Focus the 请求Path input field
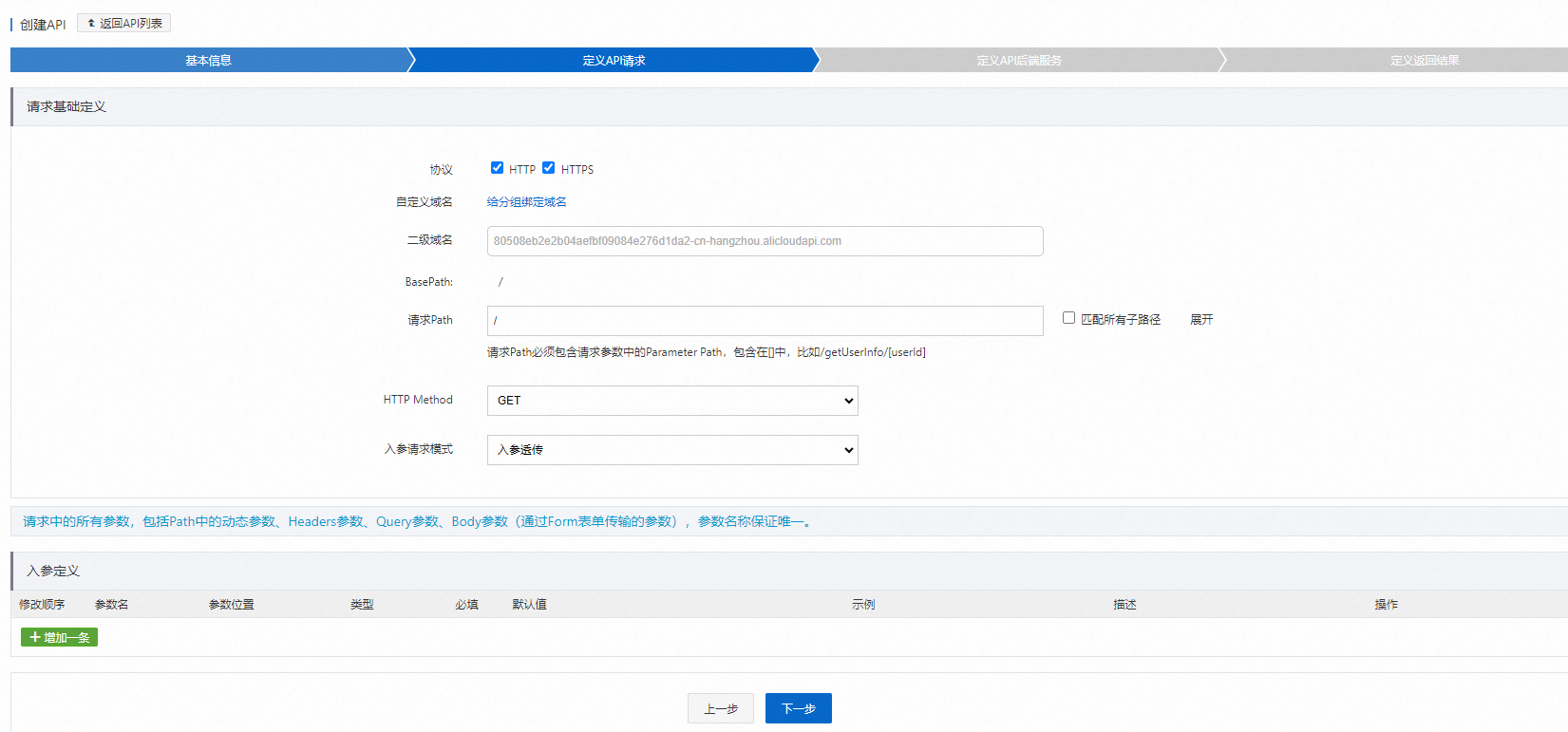 click(x=765, y=321)
